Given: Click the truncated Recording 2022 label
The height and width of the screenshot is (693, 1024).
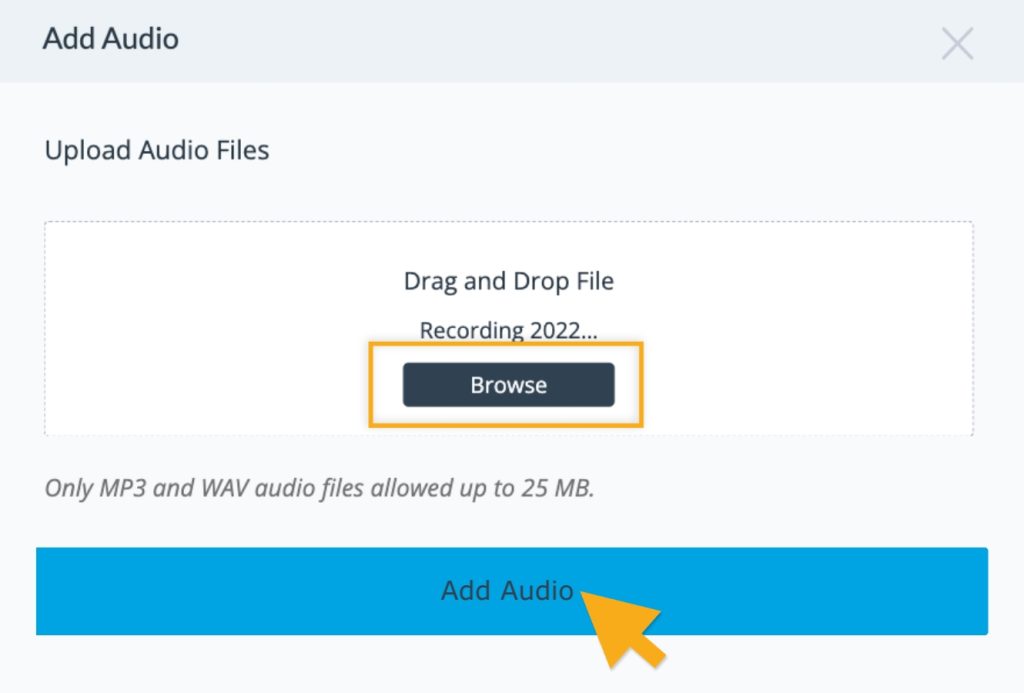Looking at the screenshot, I should pos(508,330).
